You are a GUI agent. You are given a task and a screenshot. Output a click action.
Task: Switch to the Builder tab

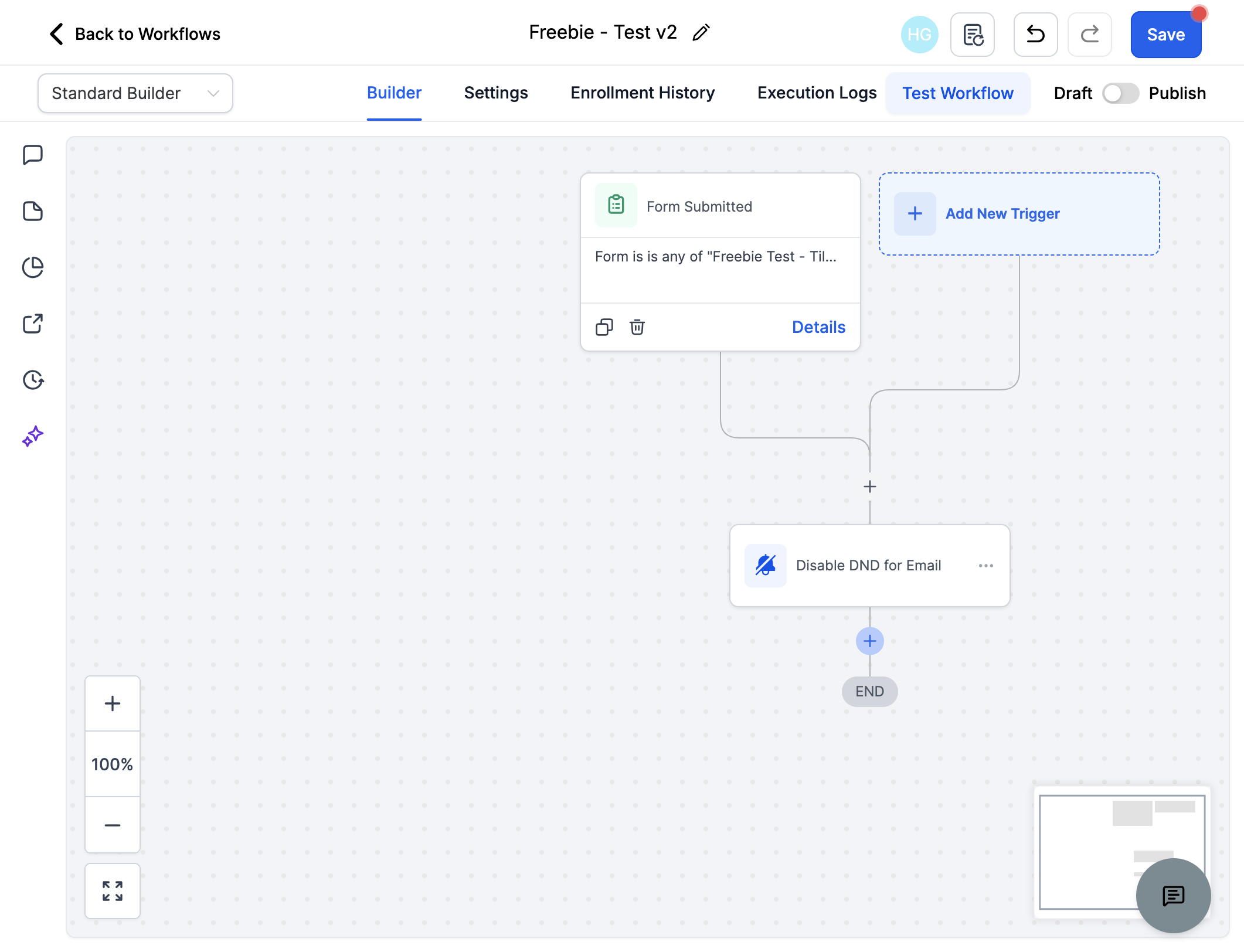coord(394,93)
